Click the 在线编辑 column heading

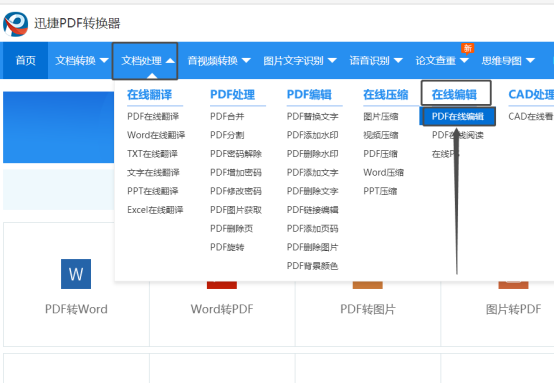click(x=454, y=94)
